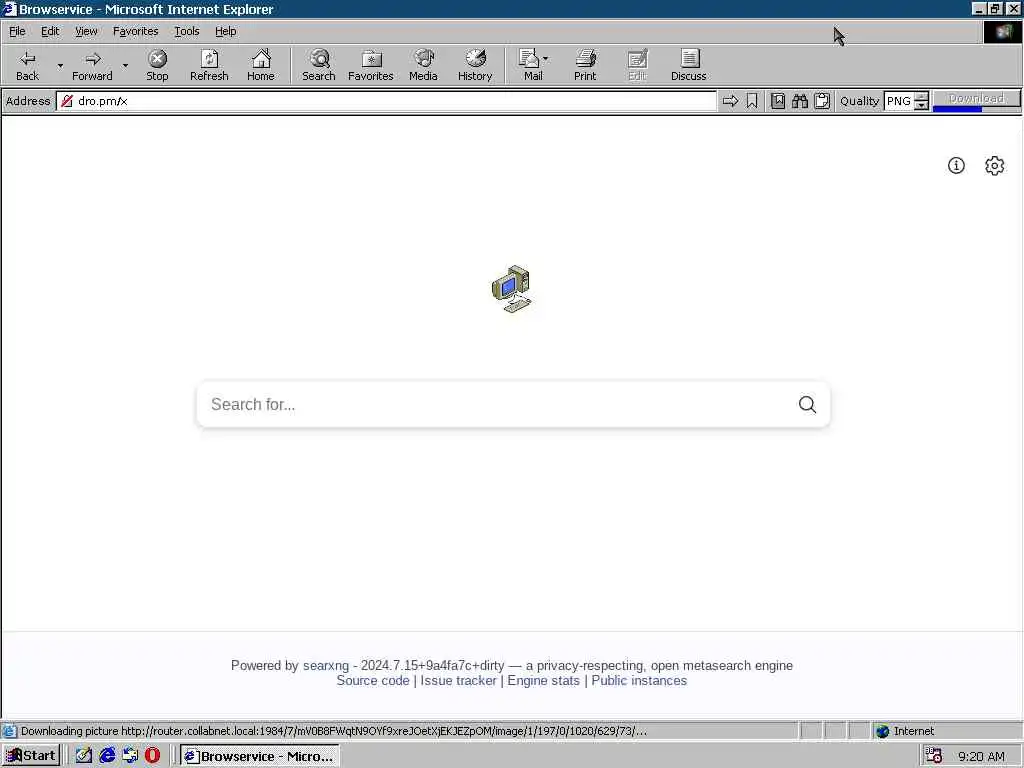Open the View menu
The image size is (1024, 768).
coord(86,31)
